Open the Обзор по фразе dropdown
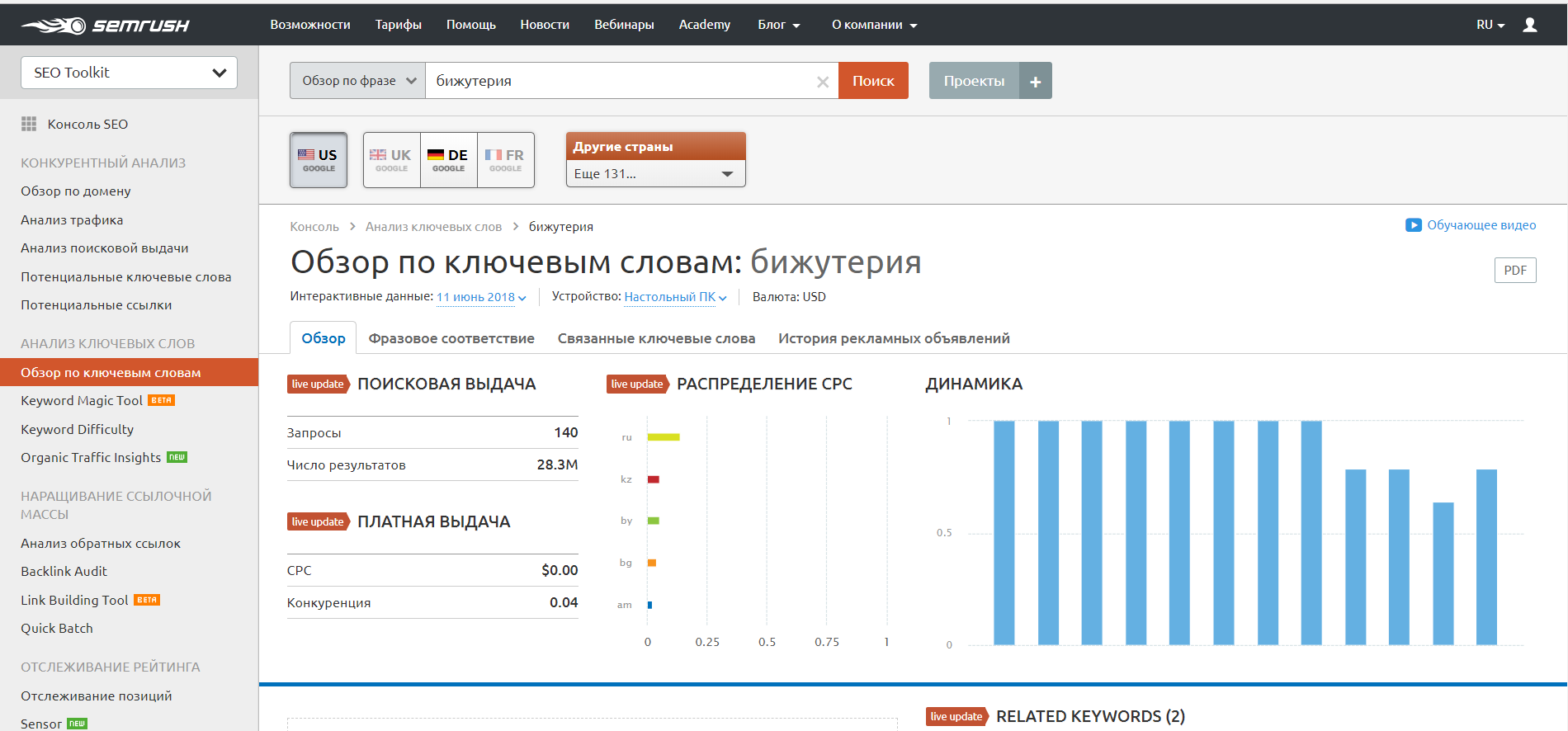 (357, 81)
